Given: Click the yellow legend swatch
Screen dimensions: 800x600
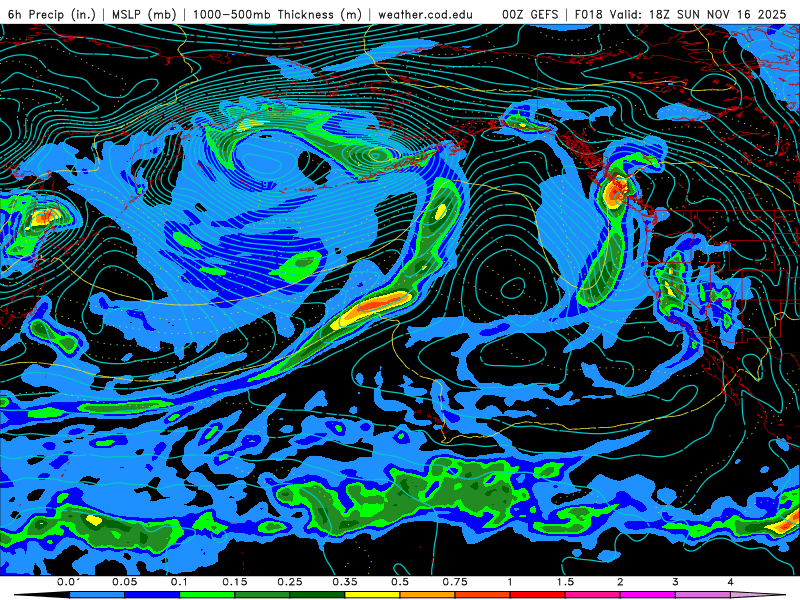Looking at the screenshot, I should 372,595.
